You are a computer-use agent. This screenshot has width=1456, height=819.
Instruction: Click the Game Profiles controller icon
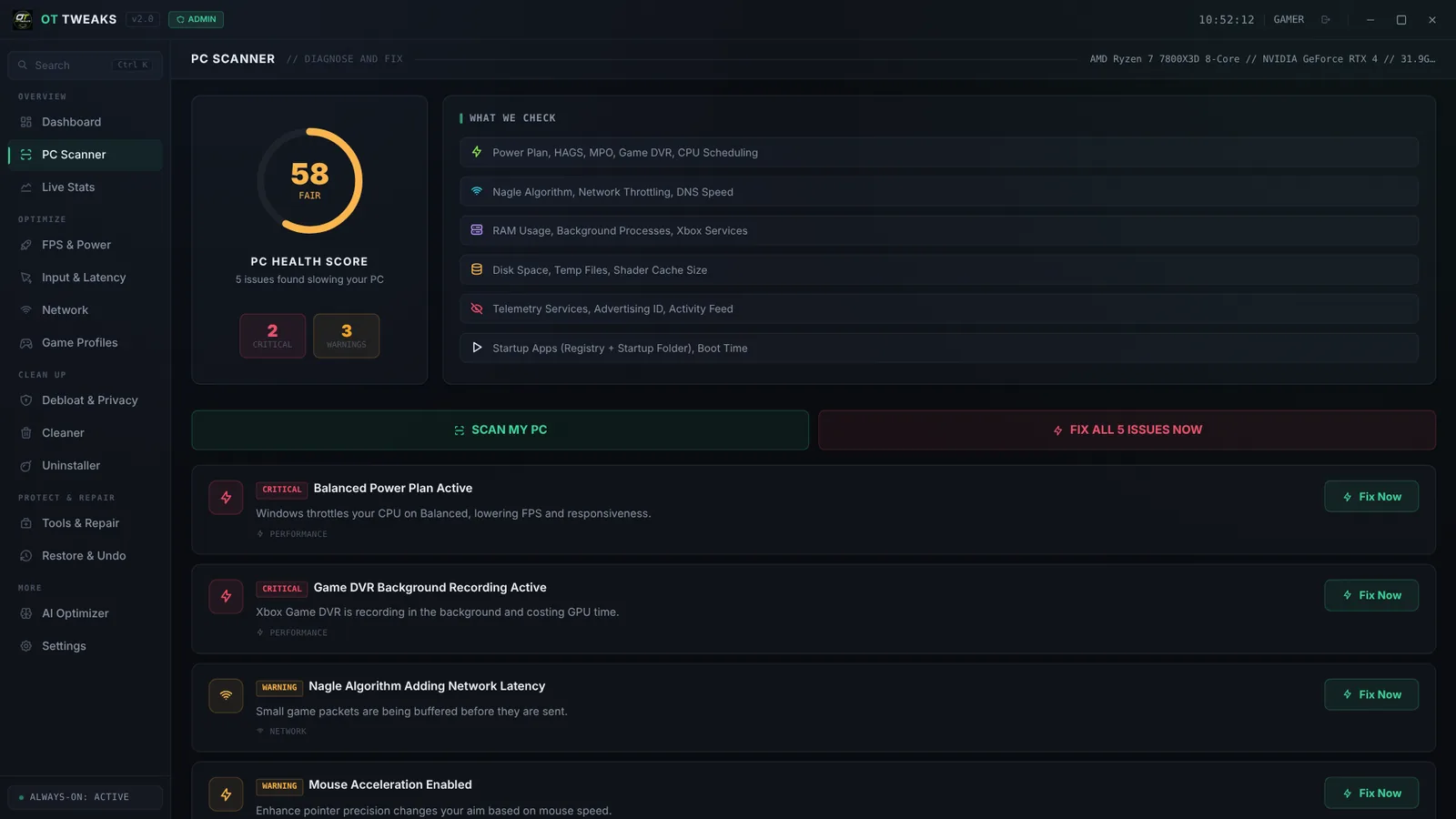tap(26, 343)
